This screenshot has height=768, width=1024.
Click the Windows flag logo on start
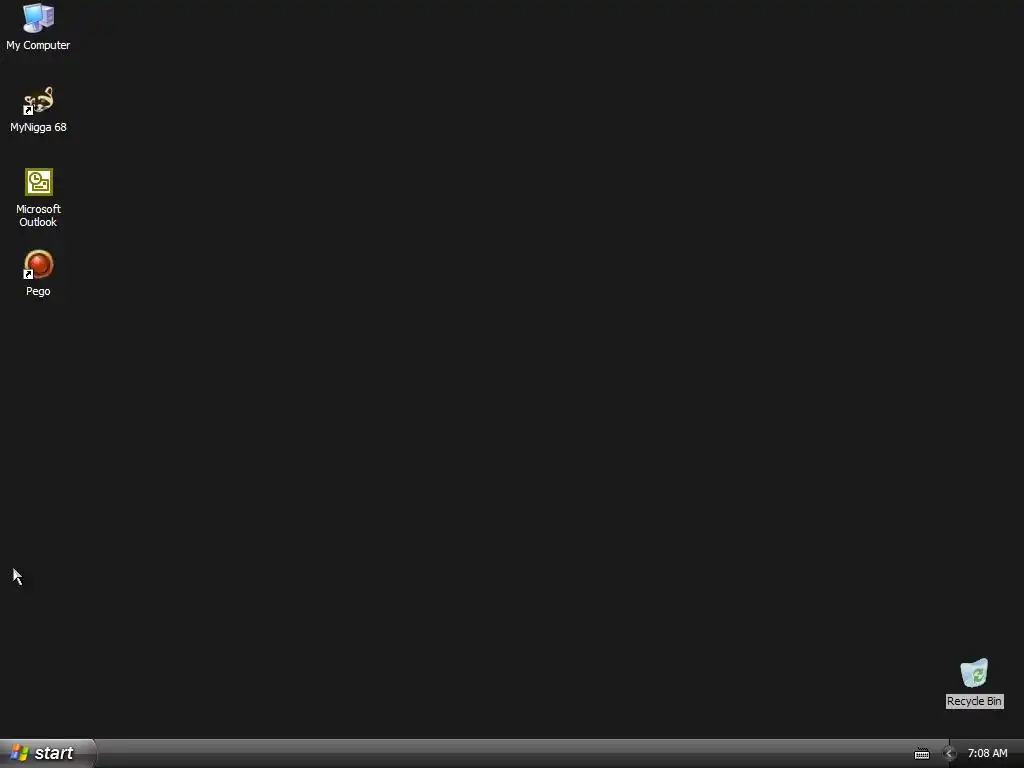click(20, 753)
